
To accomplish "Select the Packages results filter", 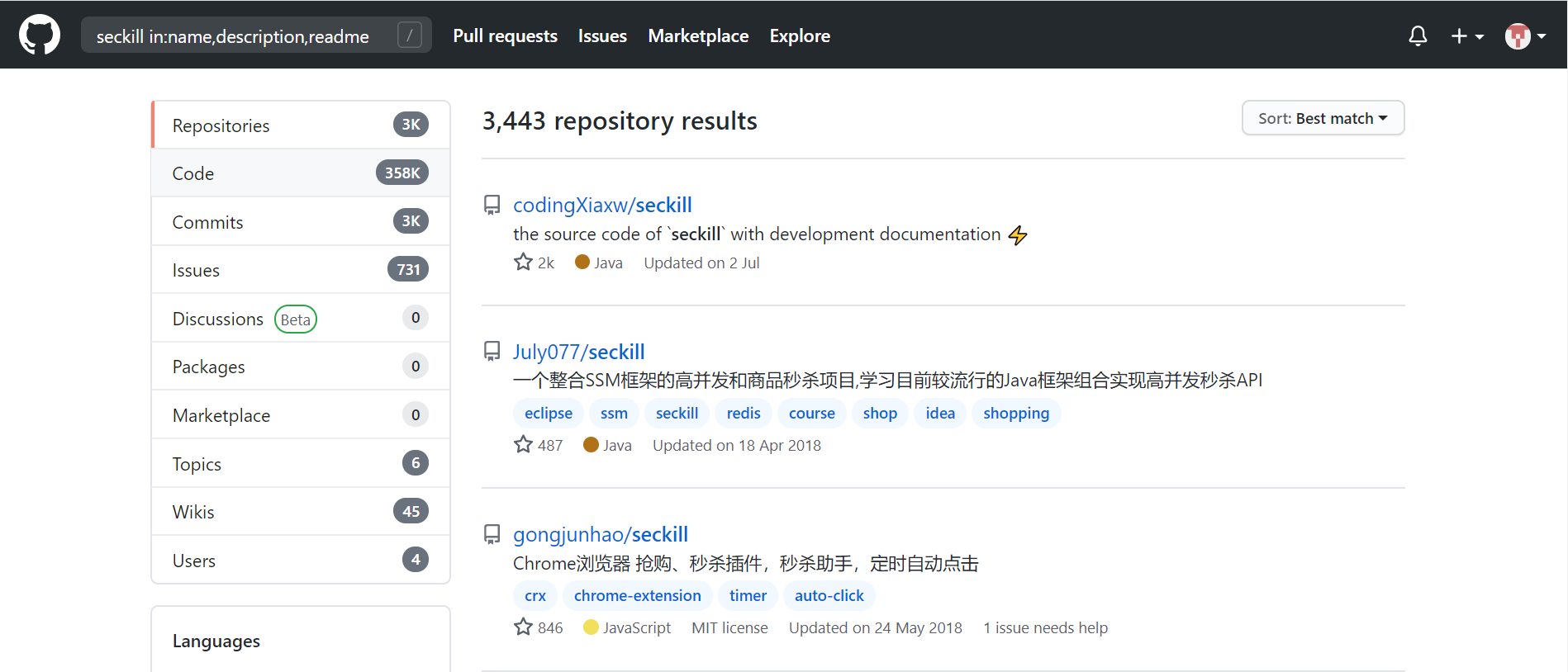I will click(301, 367).
